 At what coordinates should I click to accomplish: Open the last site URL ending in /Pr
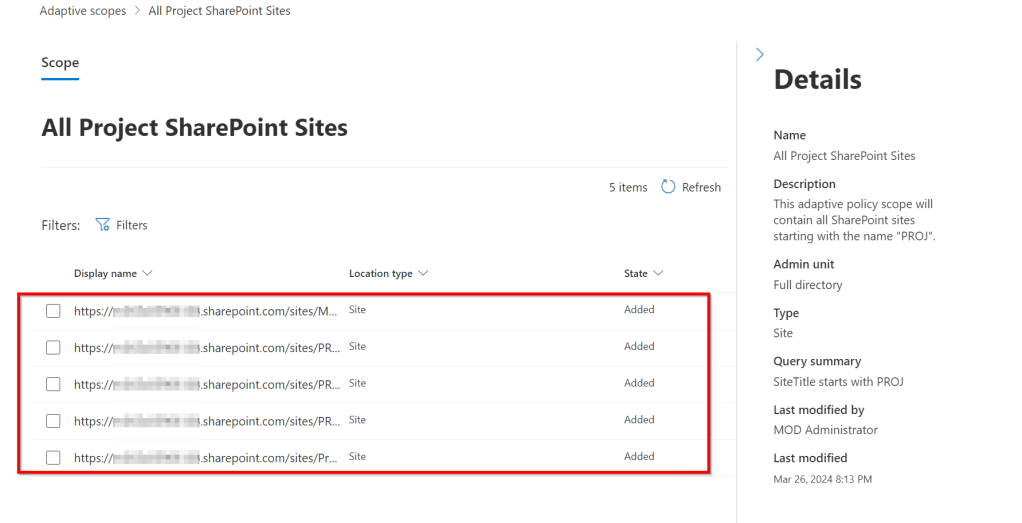tap(206, 458)
